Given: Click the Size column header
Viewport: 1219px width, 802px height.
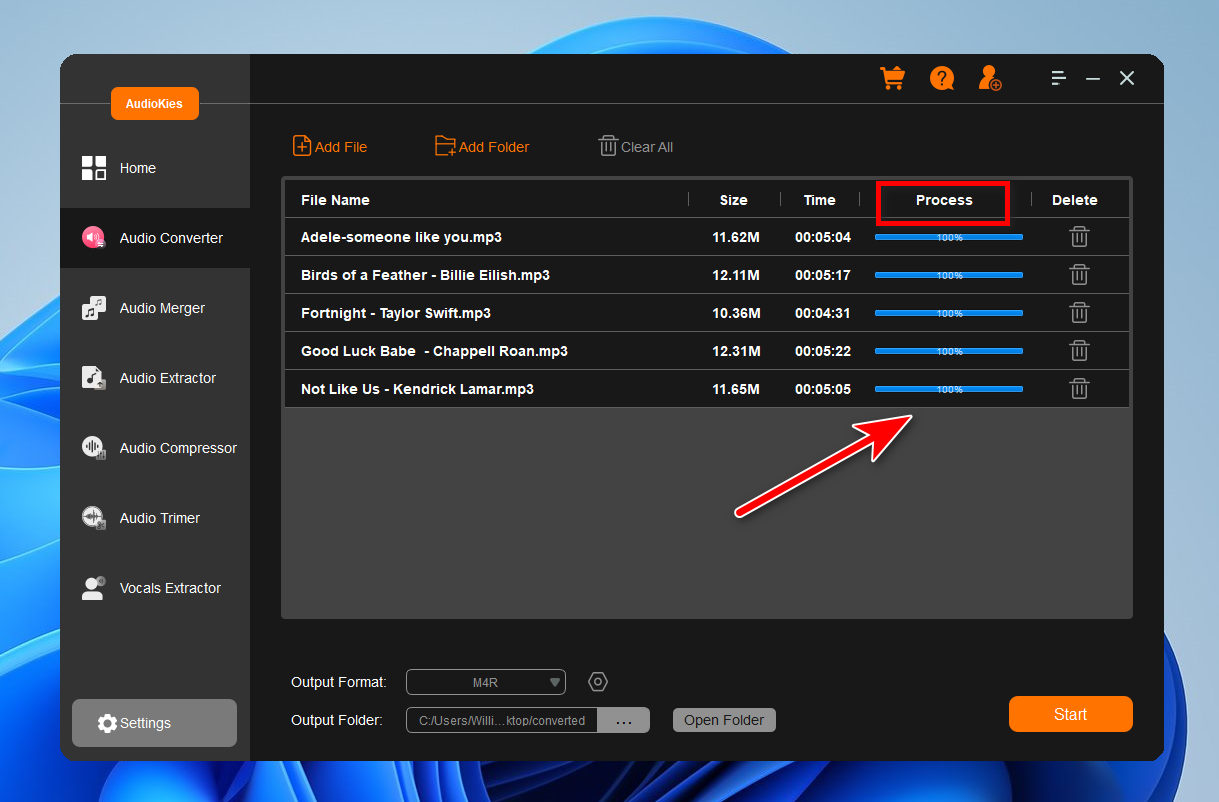Looking at the screenshot, I should pos(734,200).
